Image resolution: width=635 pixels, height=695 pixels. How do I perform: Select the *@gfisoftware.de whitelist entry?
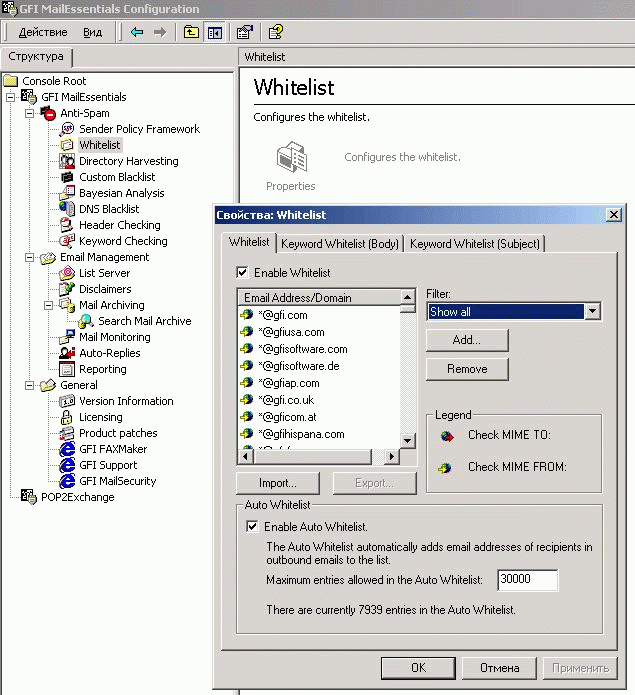click(x=299, y=366)
